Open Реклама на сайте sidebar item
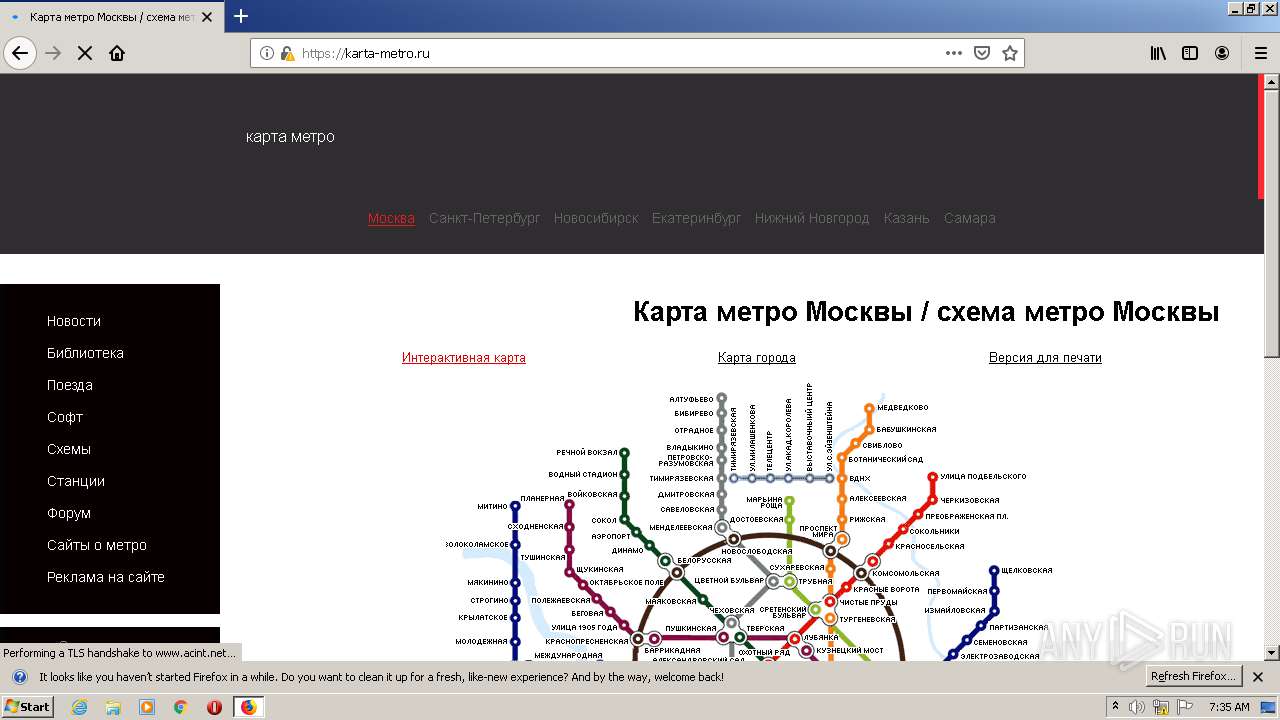 pos(106,577)
